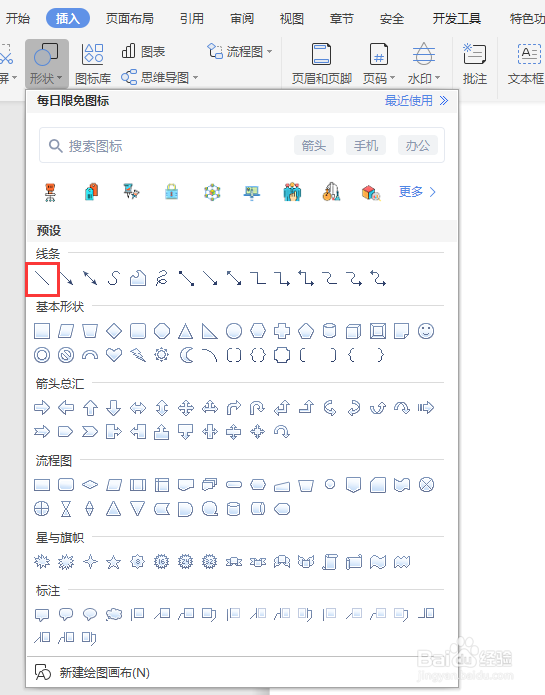545x695 pixels.
Task: Select the straight line shape
Action: [42, 279]
